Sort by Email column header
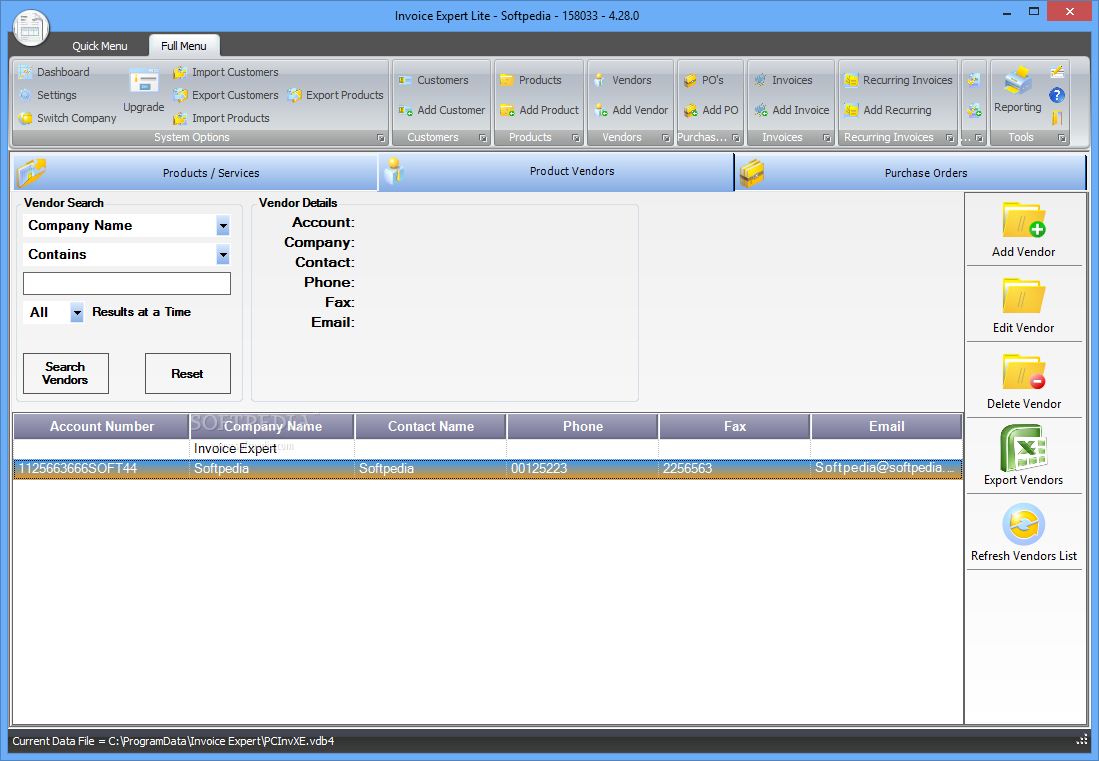Viewport: 1099px width, 761px height. [x=887, y=426]
